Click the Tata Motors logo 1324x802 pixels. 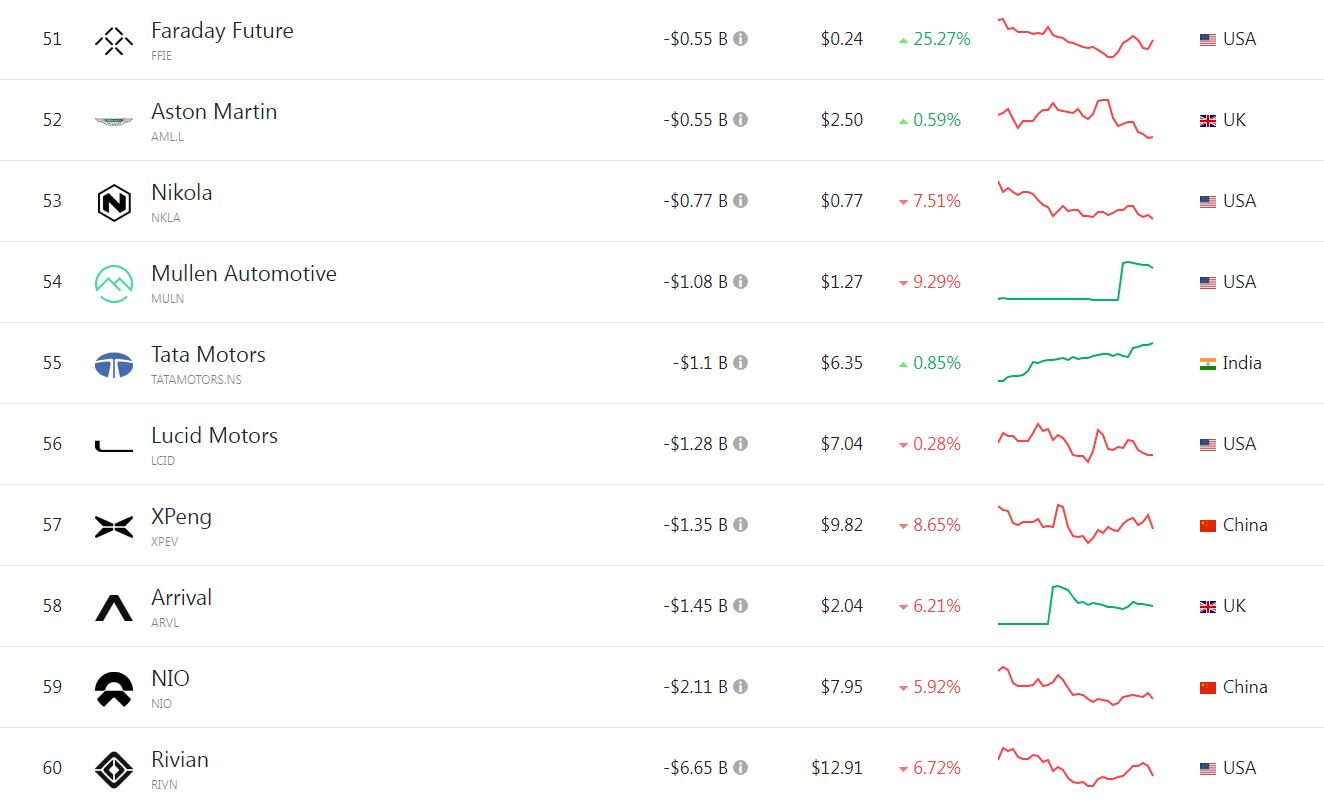pyautogui.click(x=113, y=364)
